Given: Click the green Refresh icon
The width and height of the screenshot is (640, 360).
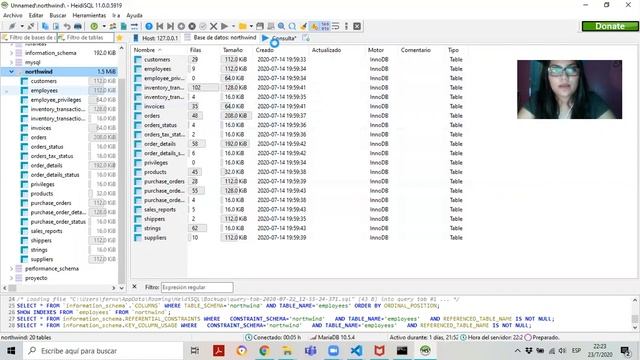Looking at the screenshot, I should tap(94, 26).
